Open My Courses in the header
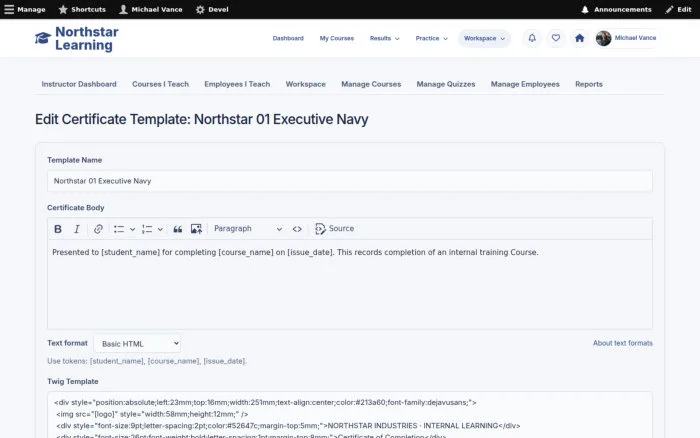700x438 pixels. coord(337,38)
